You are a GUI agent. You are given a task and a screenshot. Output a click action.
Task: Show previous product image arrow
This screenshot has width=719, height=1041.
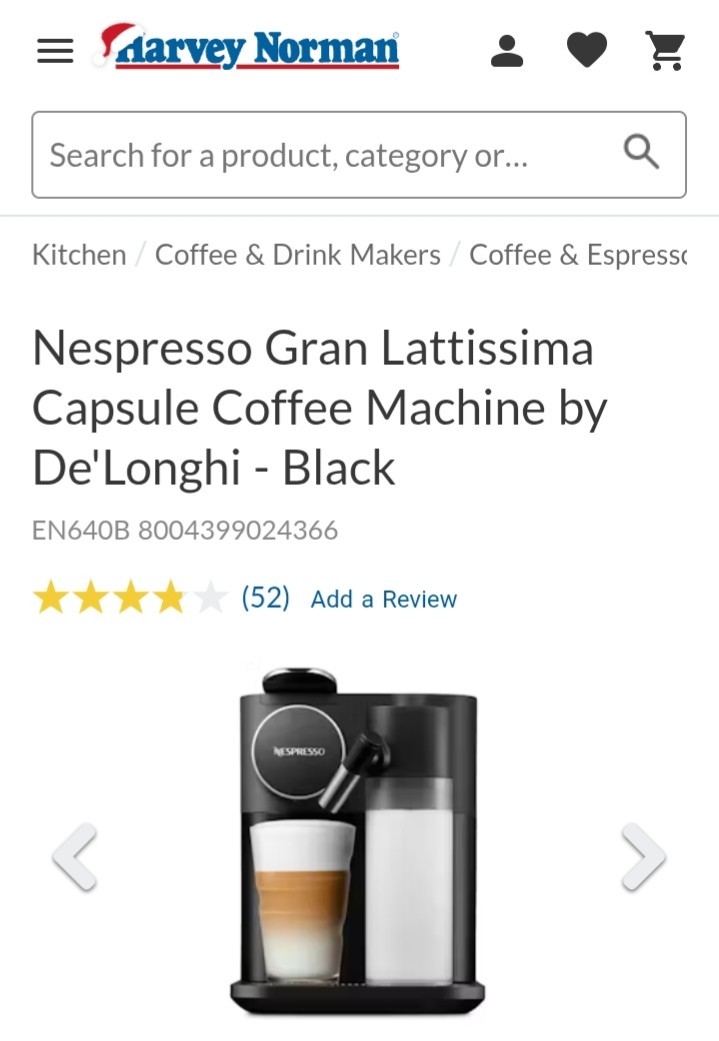point(75,856)
